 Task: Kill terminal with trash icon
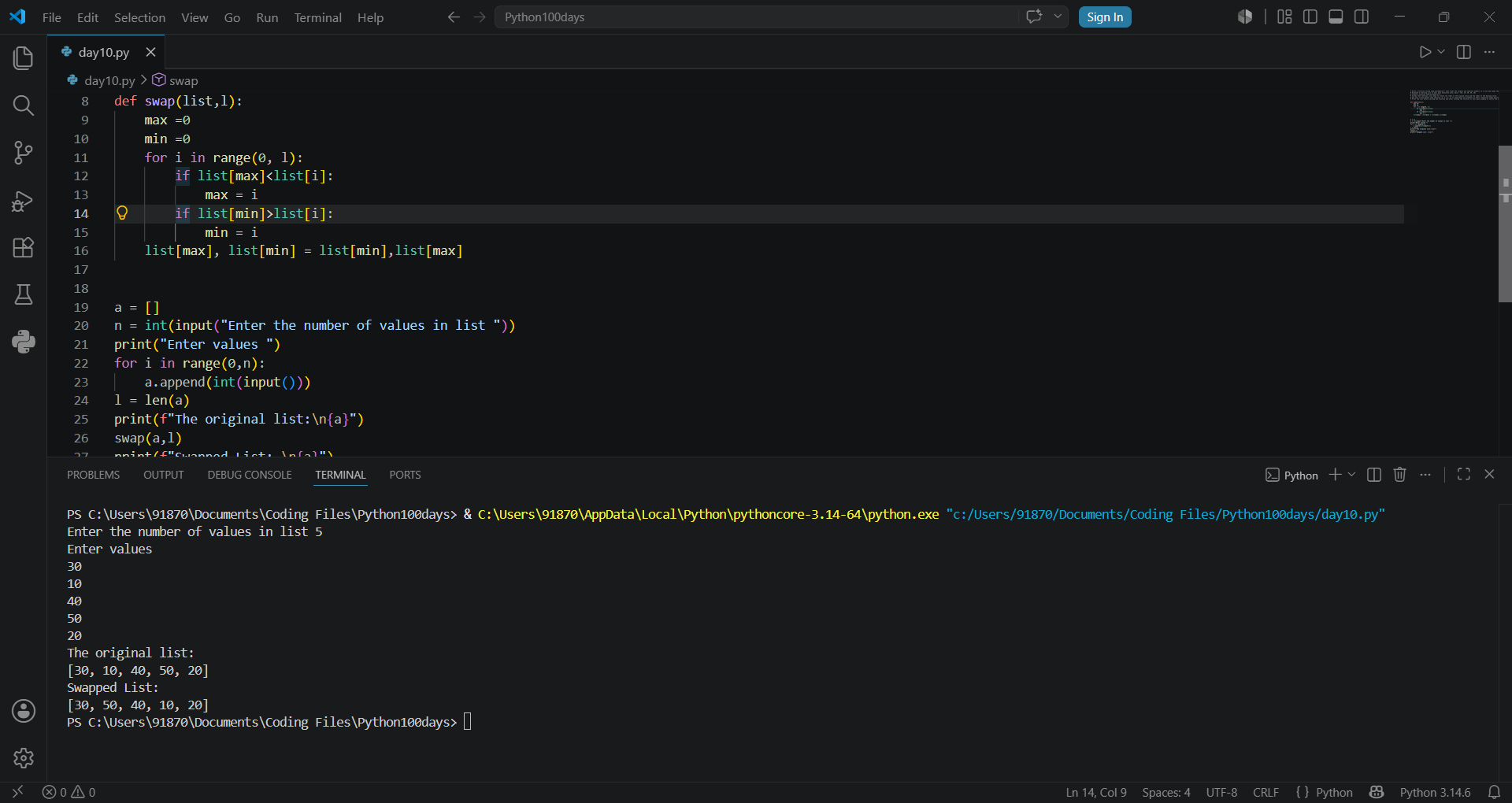coord(1399,475)
